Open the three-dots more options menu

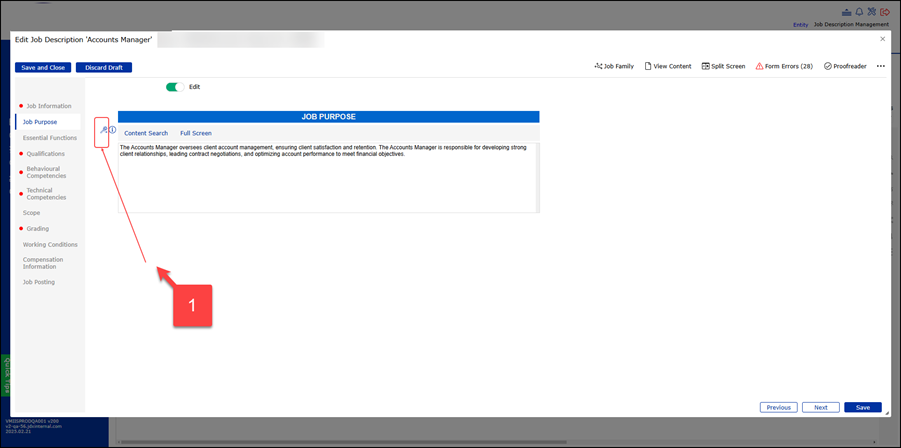point(880,67)
